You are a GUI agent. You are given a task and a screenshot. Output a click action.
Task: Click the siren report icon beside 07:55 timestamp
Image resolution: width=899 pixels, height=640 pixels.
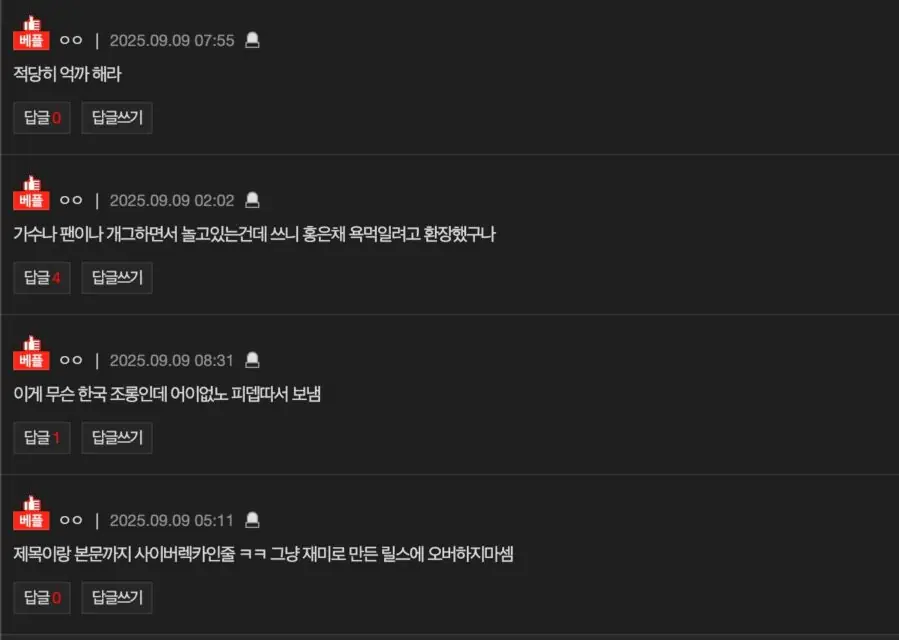coord(252,40)
